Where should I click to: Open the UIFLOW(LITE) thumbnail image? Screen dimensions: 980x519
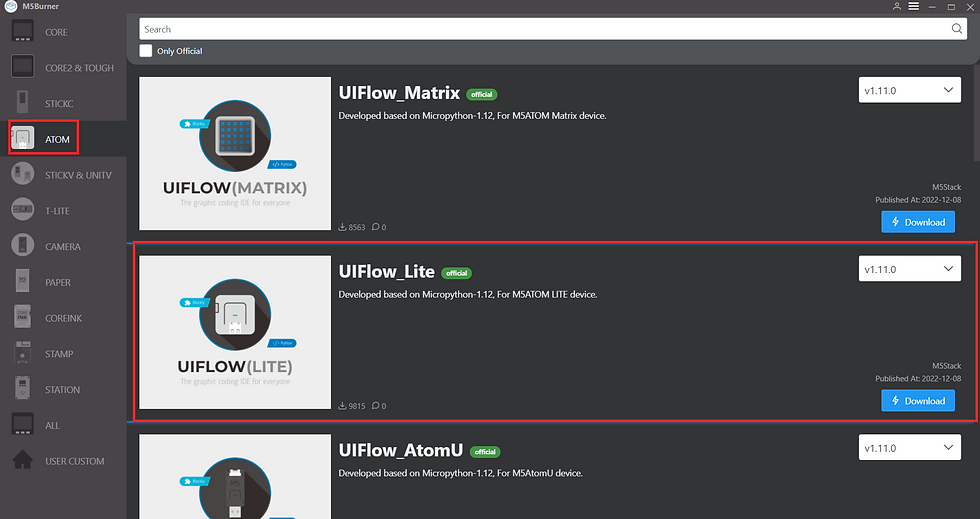pyautogui.click(x=235, y=332)
